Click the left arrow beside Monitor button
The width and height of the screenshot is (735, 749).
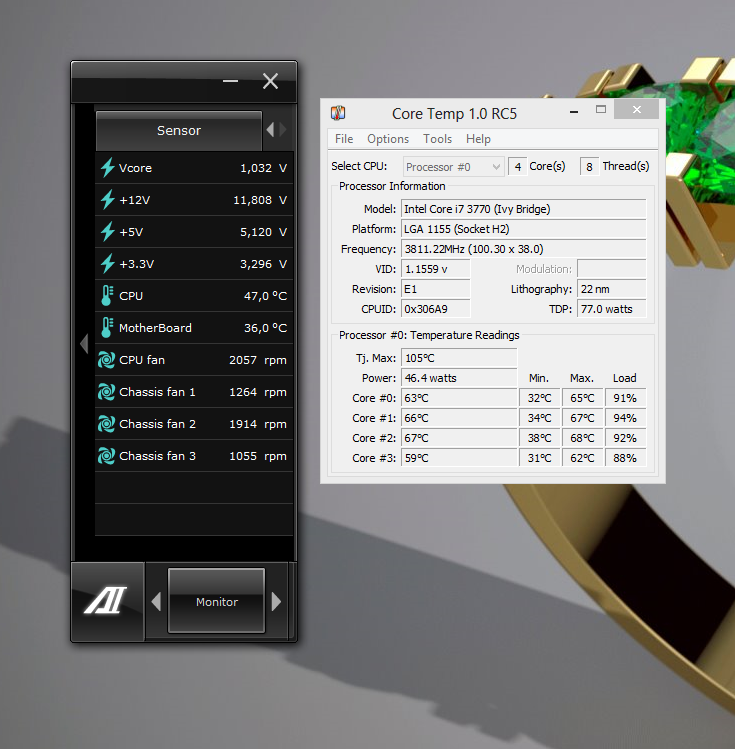click(x=156, y=601)
